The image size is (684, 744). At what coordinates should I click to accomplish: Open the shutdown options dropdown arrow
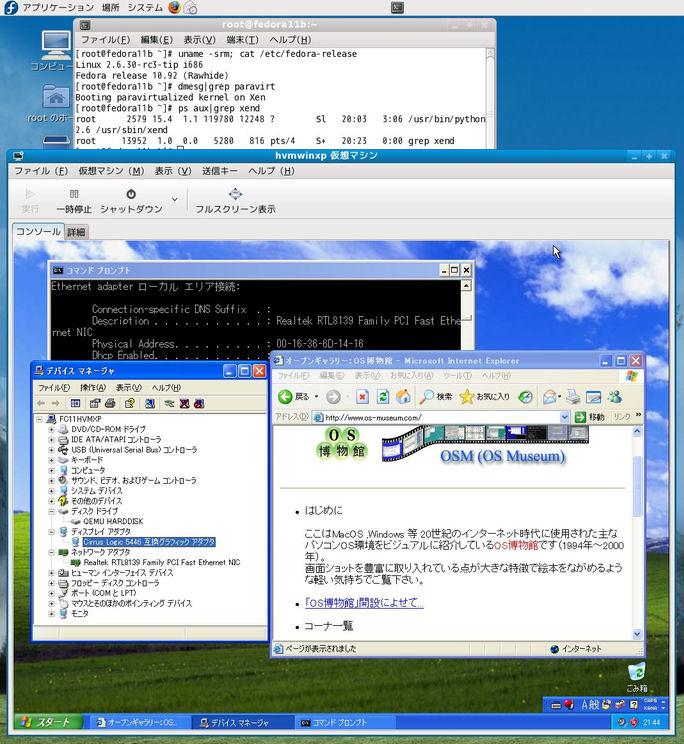pyautogui.click(x=175, y=200)
